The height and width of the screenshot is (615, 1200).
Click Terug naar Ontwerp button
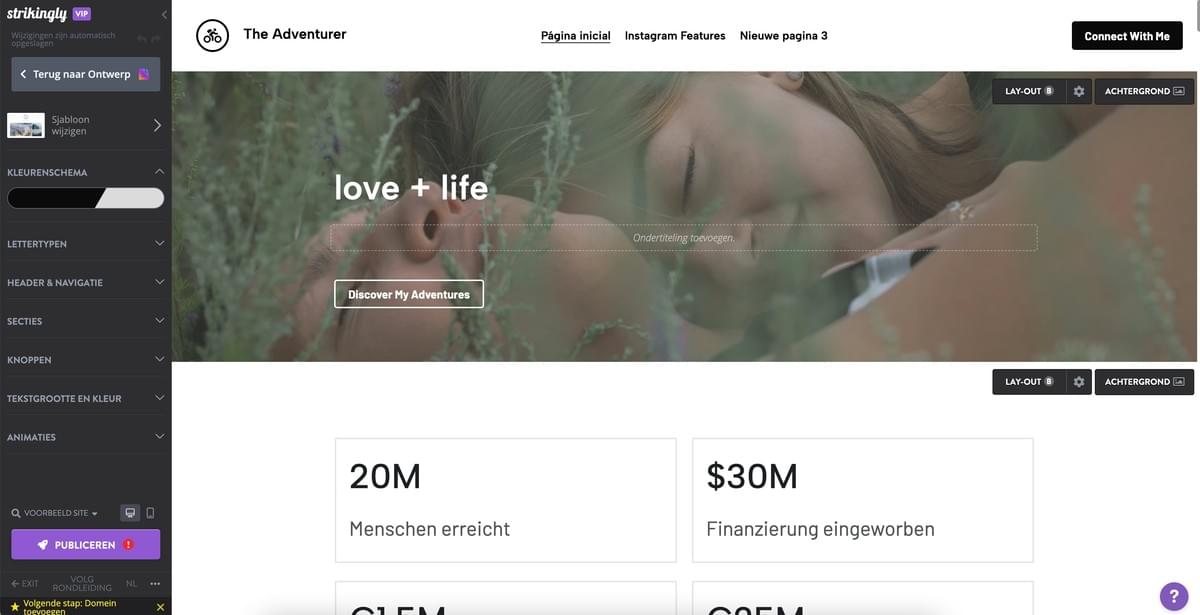[x=86, y=74]
